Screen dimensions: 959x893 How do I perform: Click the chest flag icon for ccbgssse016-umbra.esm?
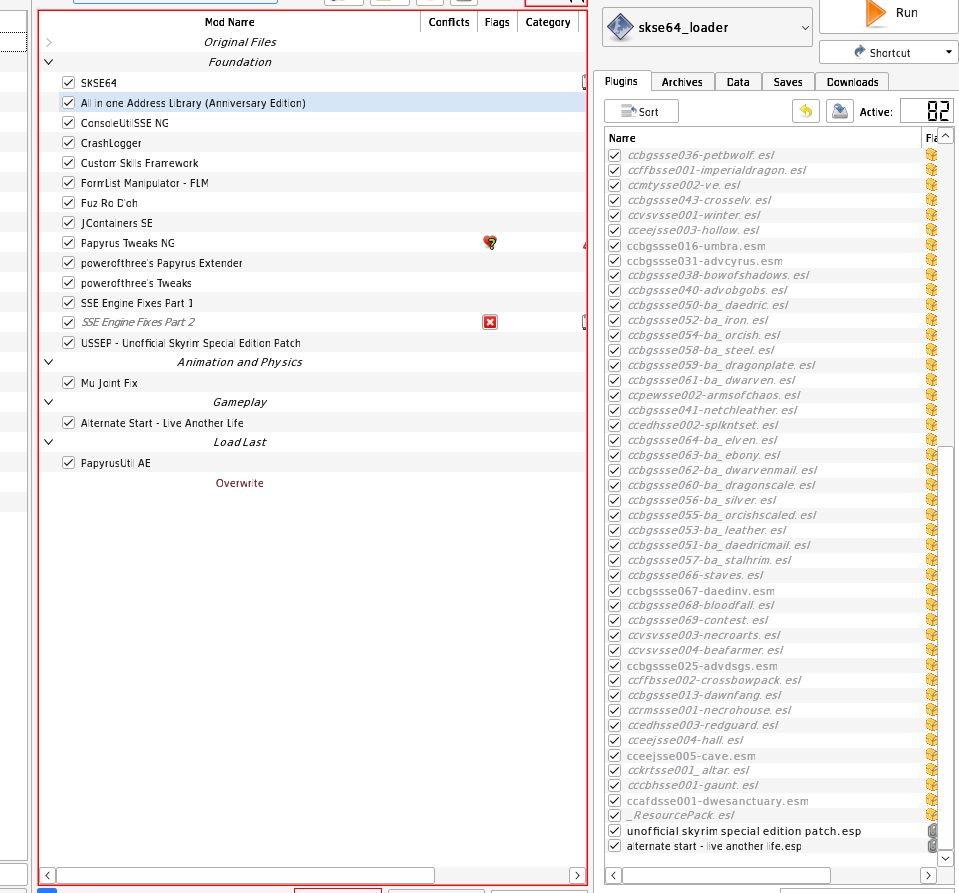tap(931, 245)
